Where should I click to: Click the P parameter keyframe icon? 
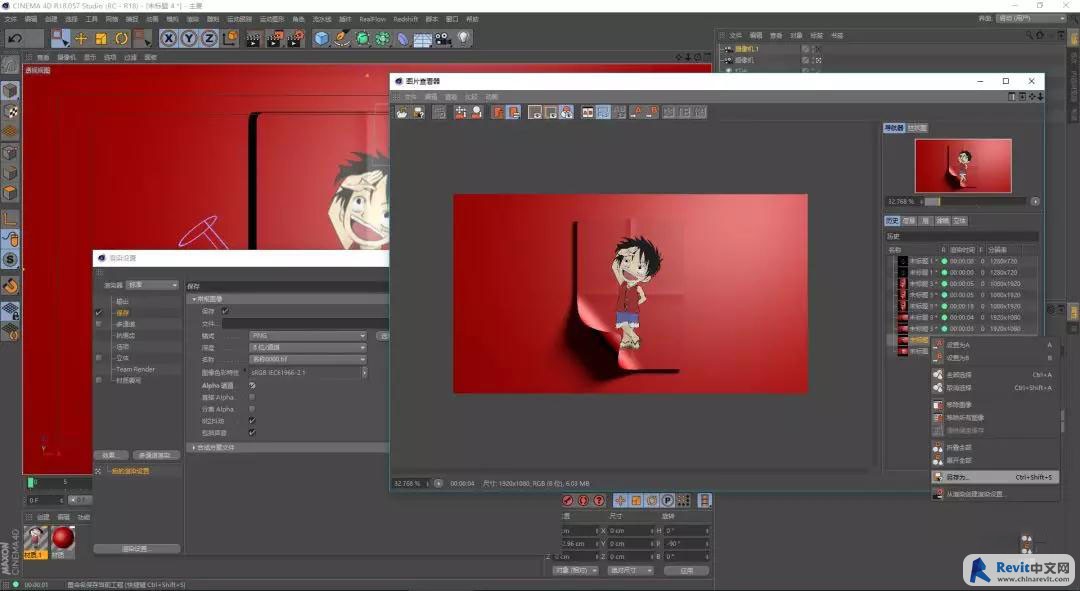[x=667, y=501]
